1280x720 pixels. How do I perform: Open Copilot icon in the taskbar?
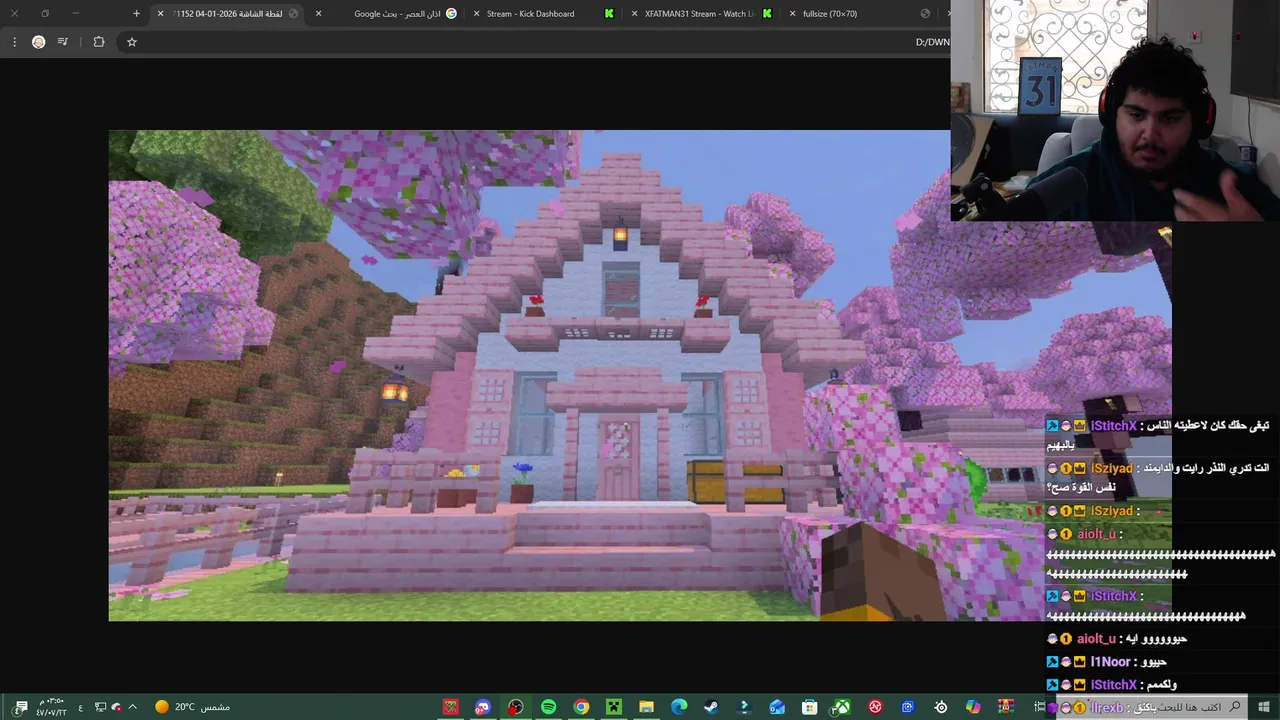click(x=973, y=707)
